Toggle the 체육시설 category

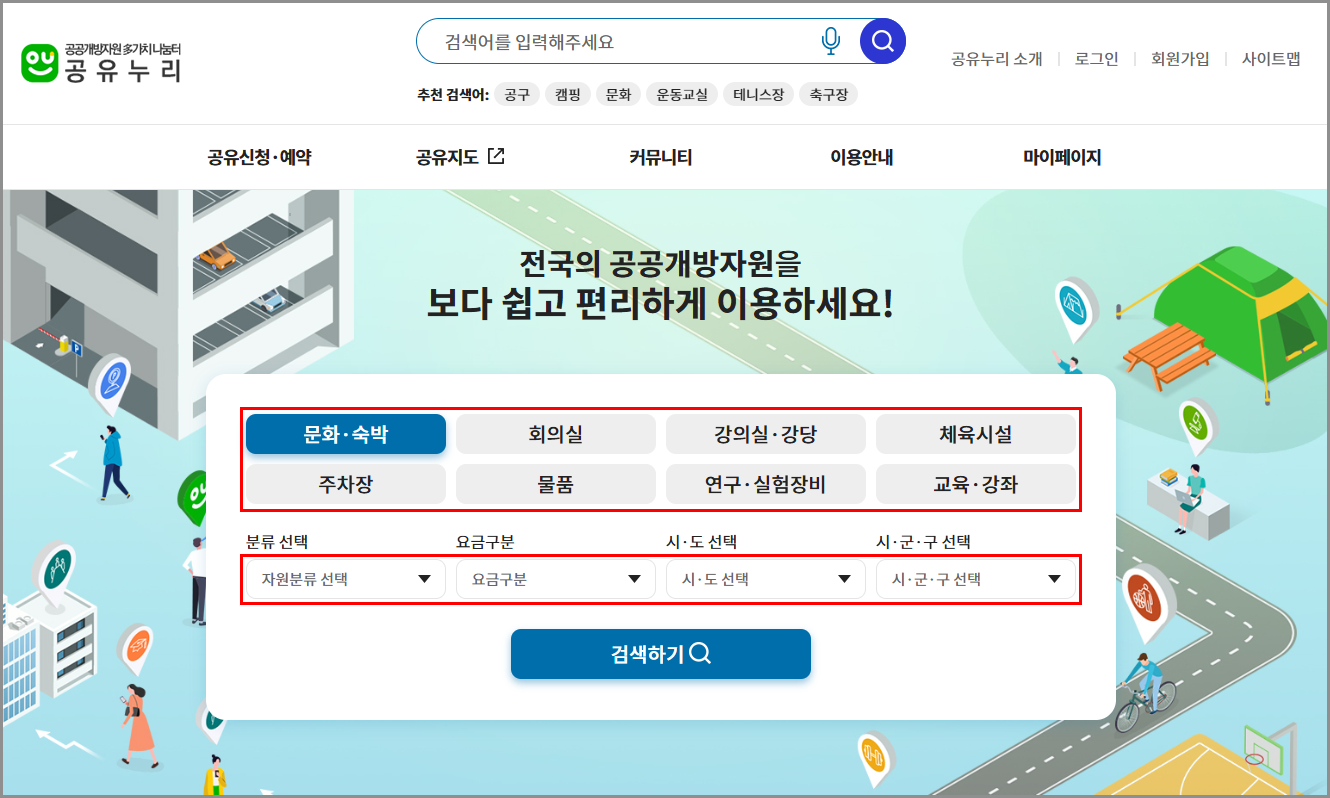point(976,434)
